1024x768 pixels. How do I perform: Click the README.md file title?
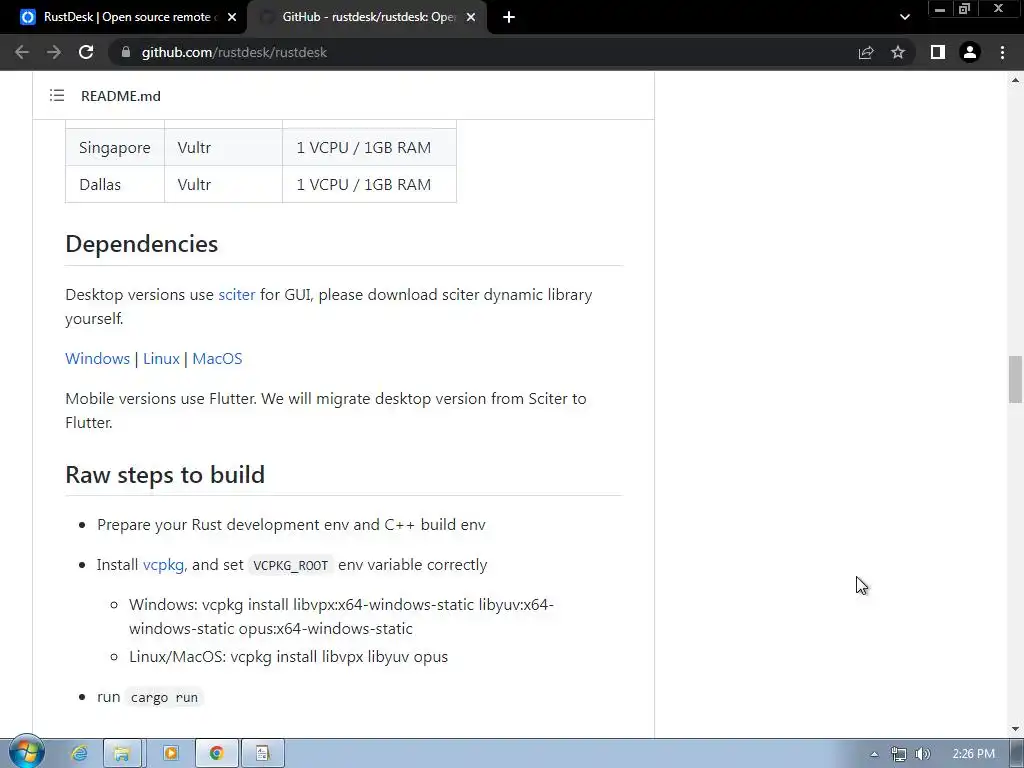tap(121, 96)
